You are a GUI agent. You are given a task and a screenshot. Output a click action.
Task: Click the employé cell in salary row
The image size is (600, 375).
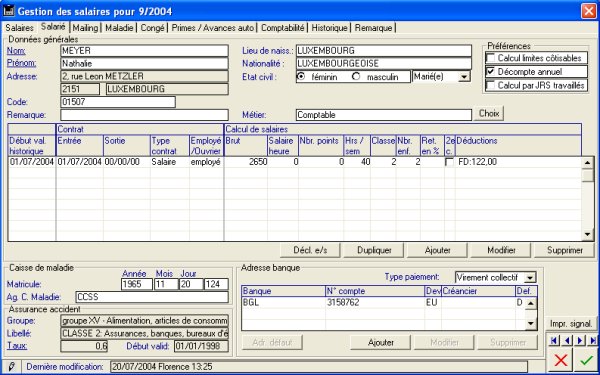click(x=207, y=162)
